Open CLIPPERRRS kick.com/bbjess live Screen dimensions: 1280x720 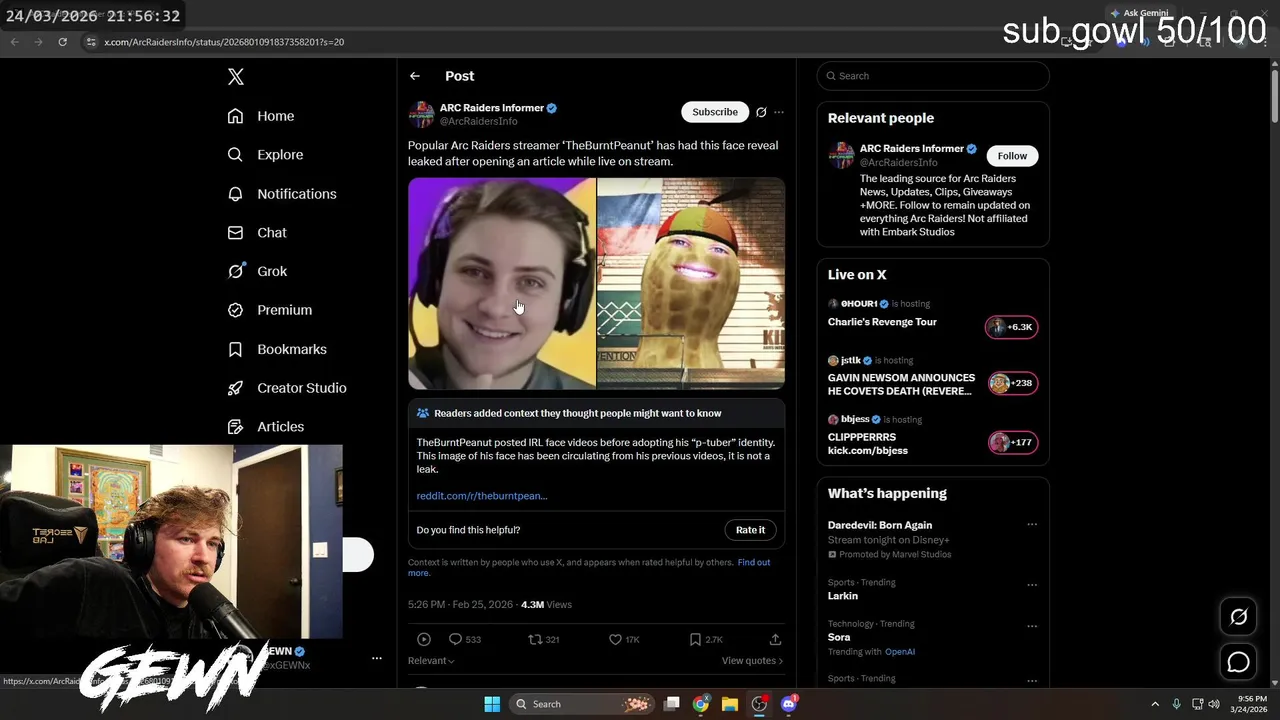point(868,444)
